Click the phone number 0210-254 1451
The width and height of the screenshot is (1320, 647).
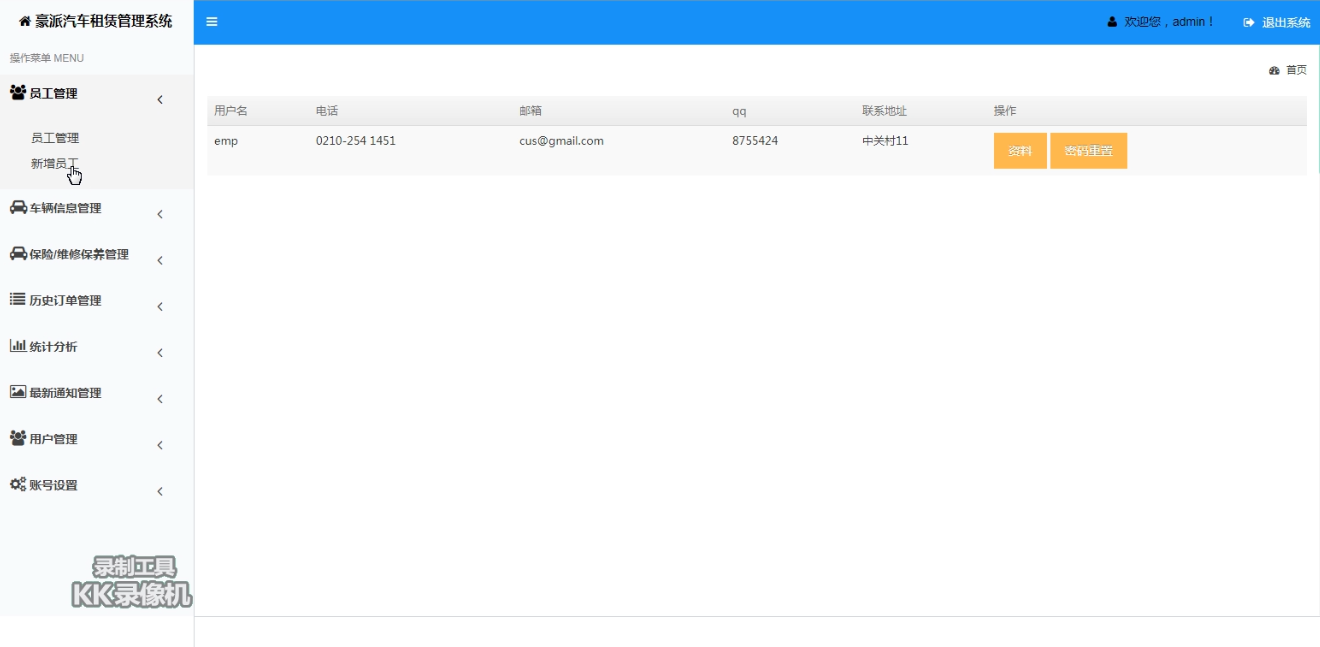(x=356, y=141)
